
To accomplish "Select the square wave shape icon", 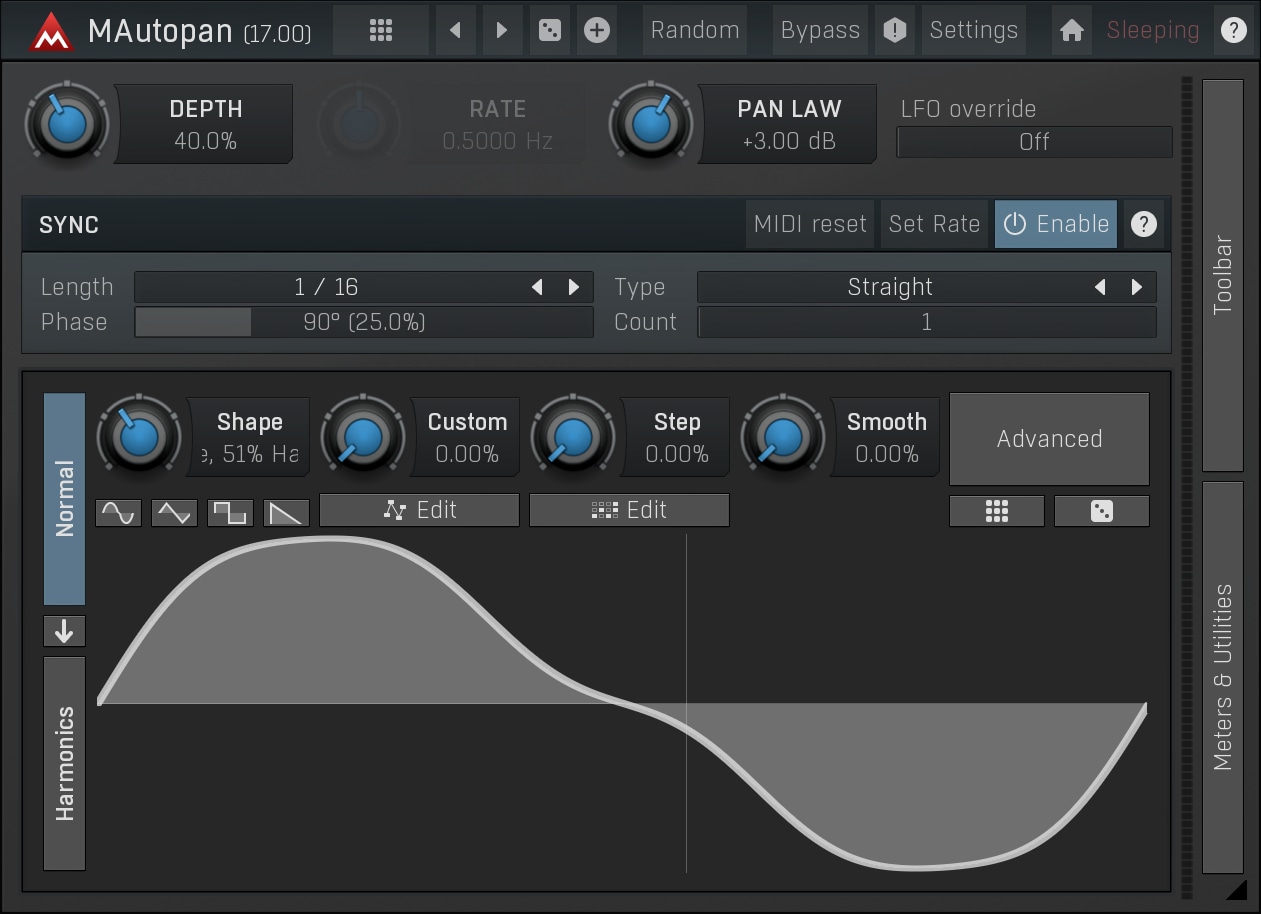I will pos(230,513).
